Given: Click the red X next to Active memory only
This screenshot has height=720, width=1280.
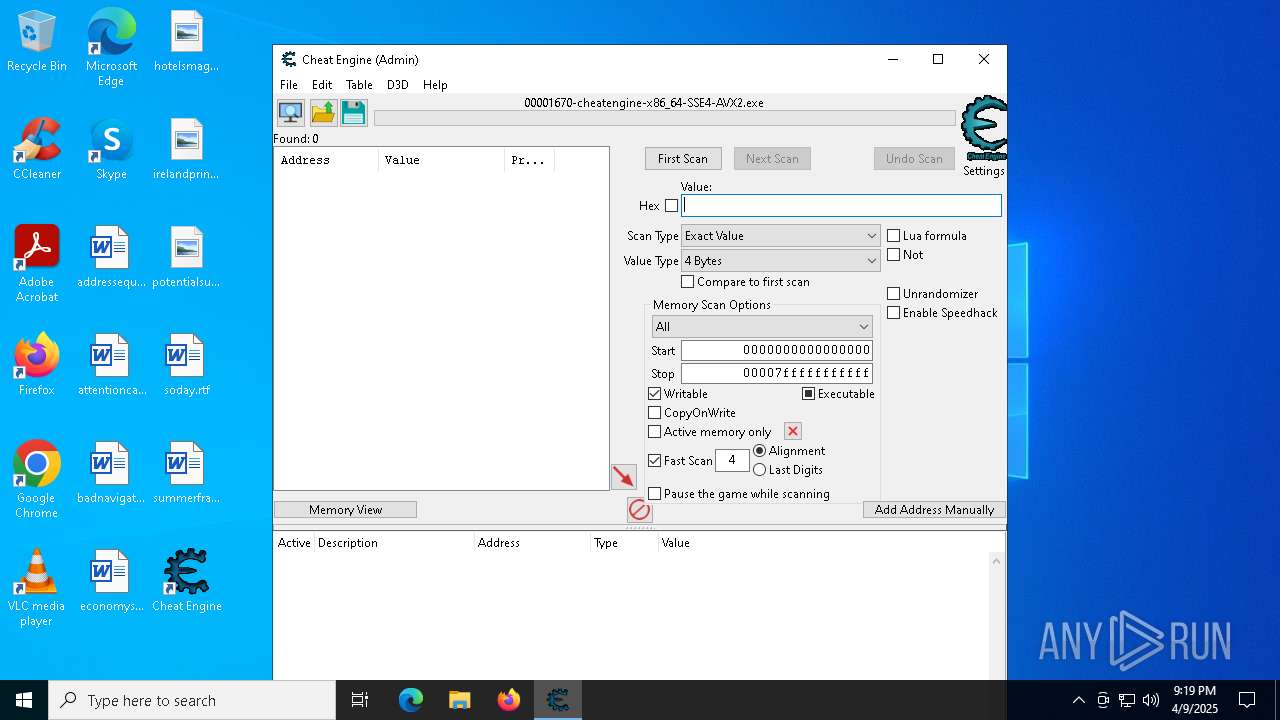Looking at the screenshot, I should click(793, 431).
